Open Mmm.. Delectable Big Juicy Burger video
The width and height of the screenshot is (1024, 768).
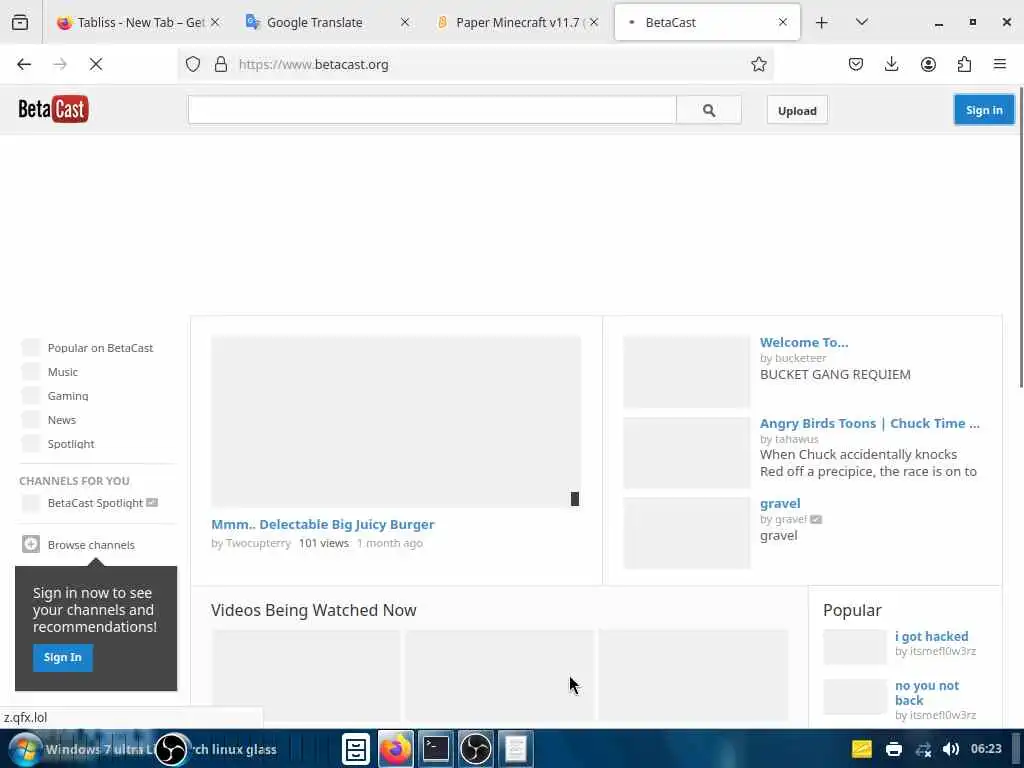pos(323,524)
